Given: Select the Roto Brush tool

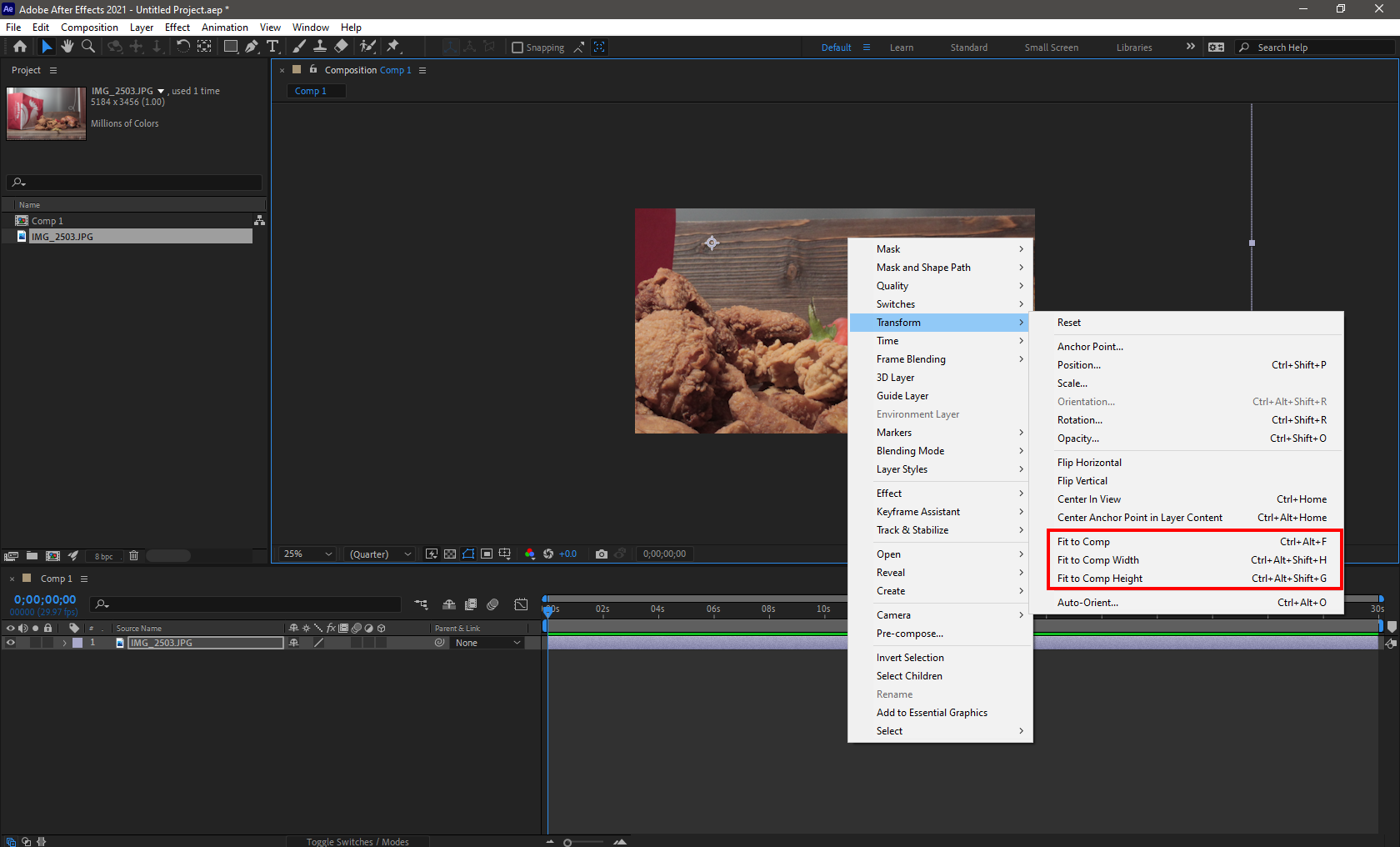Looking at the screenshot, I should pos(365,47).
